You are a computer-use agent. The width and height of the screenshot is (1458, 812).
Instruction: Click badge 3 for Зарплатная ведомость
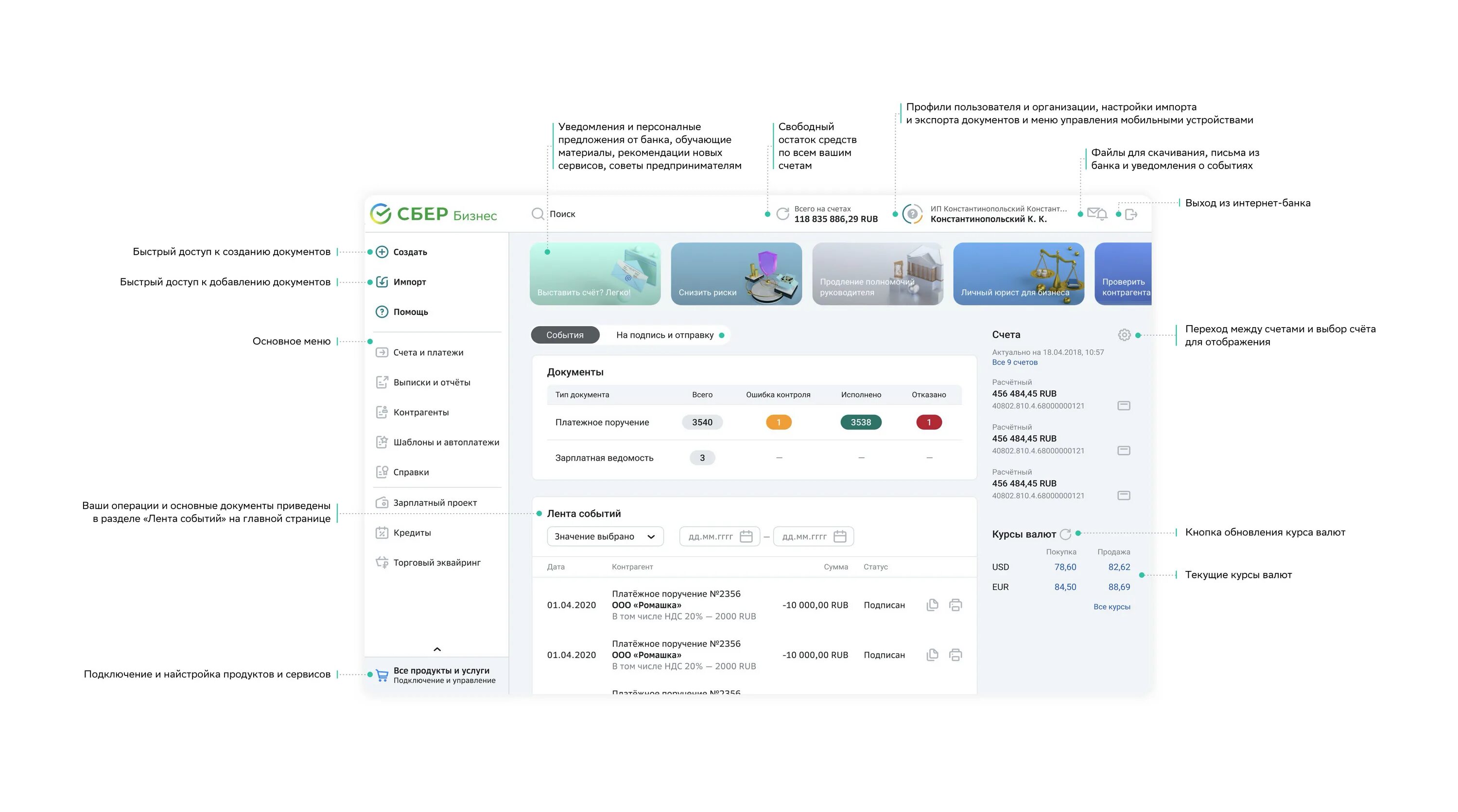click(x=702, y=458)
